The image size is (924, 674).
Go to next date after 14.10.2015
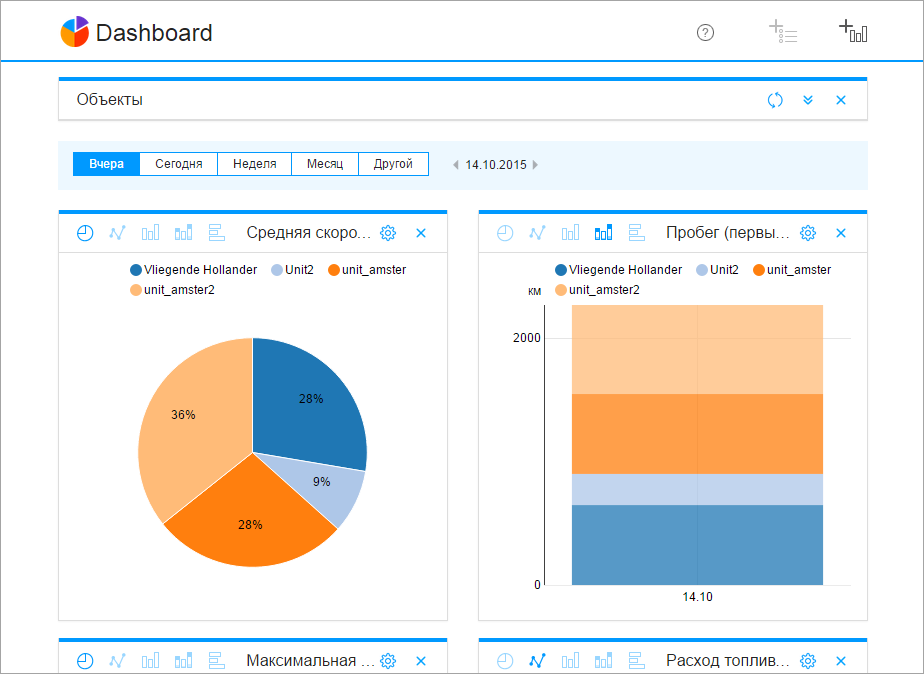coord(535,165)
